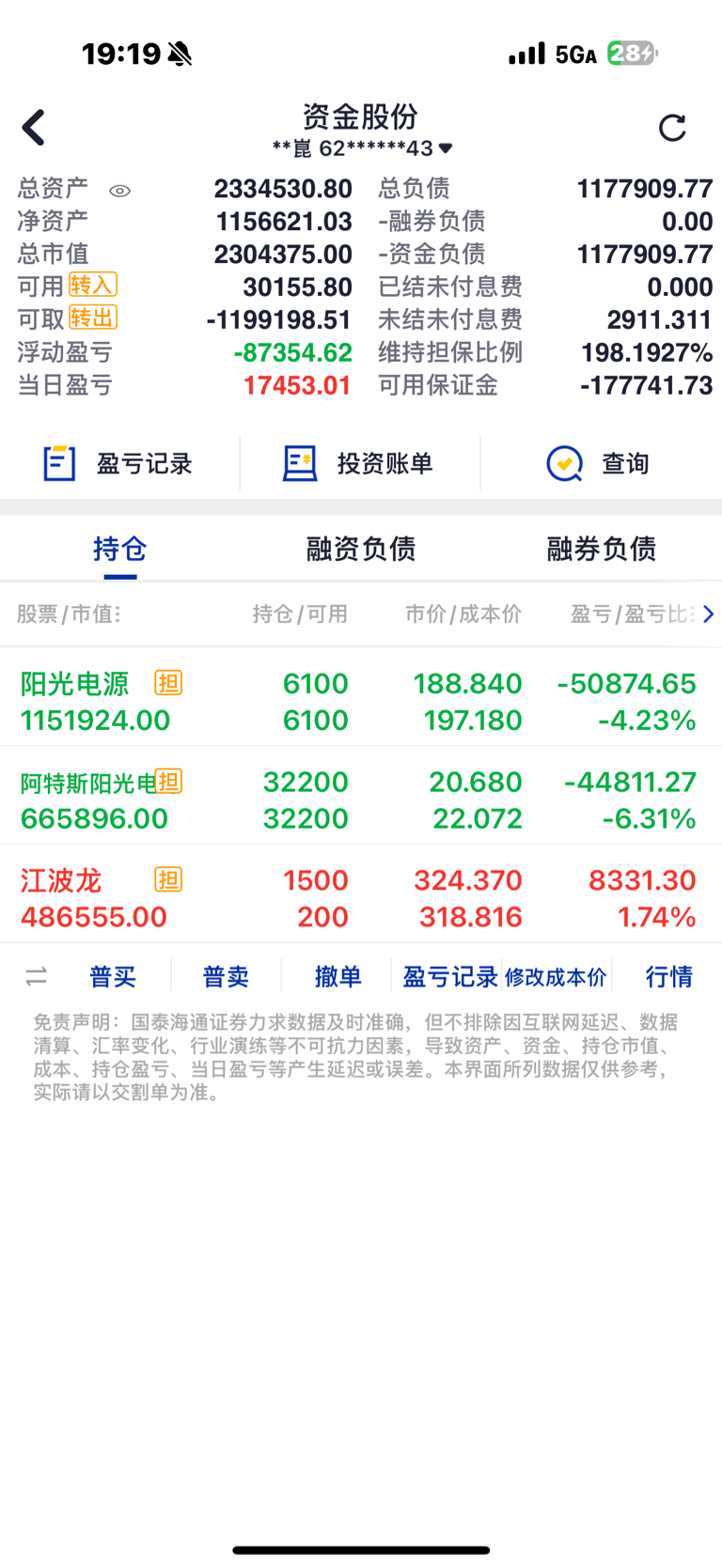Viewport: 722px width, 1568px height.
Task: Tap the 担 badge next to 阿特斯阳光电
Action: coord(168,781)
